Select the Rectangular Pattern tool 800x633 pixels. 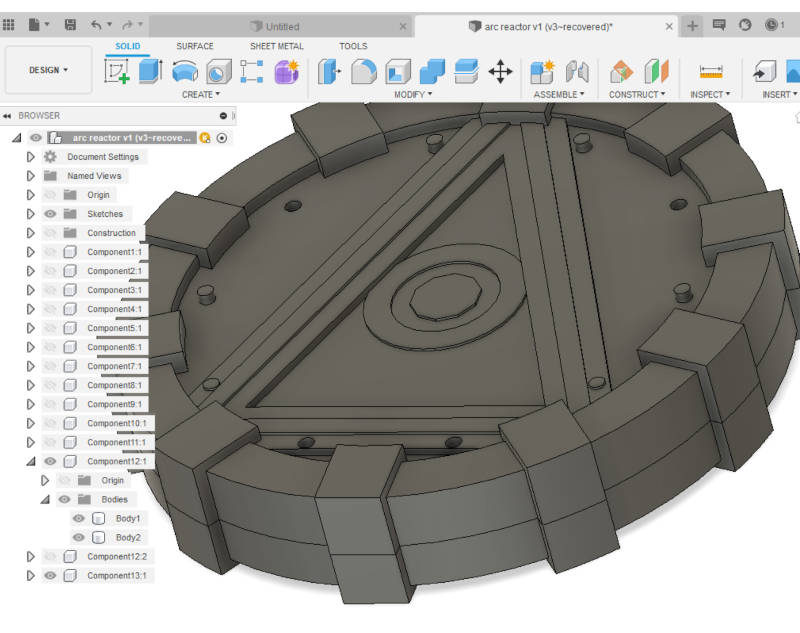(x=252, y=71)
